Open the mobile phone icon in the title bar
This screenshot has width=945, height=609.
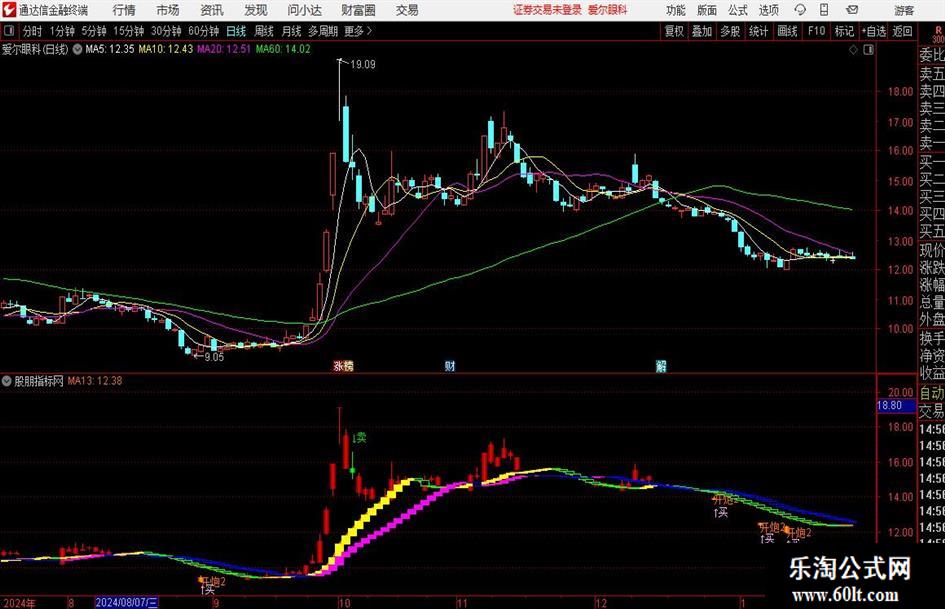[824, 10]
